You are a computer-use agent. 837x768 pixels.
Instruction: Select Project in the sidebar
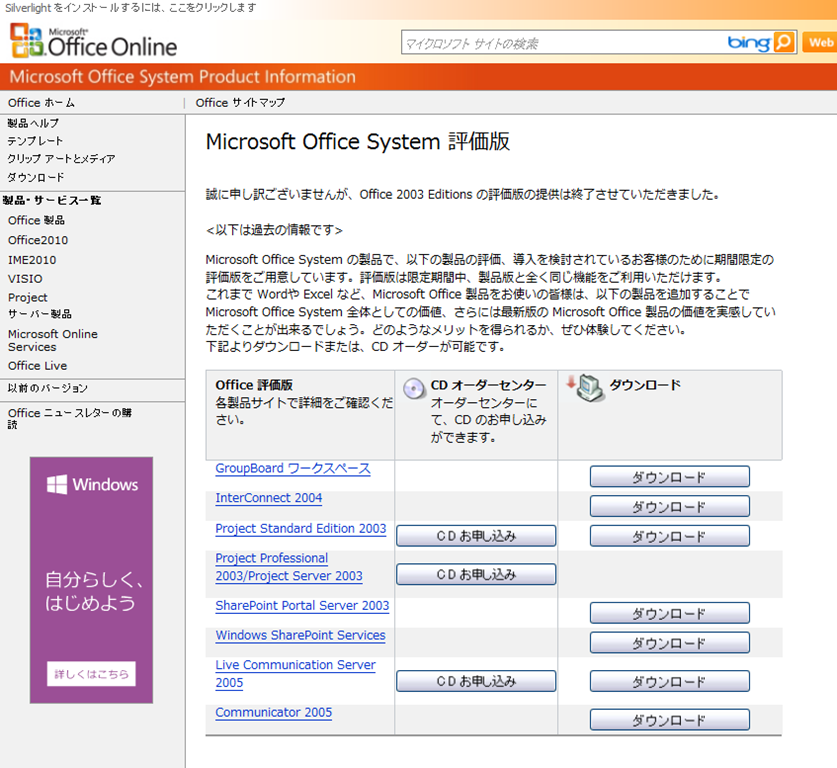click(28, 297)
